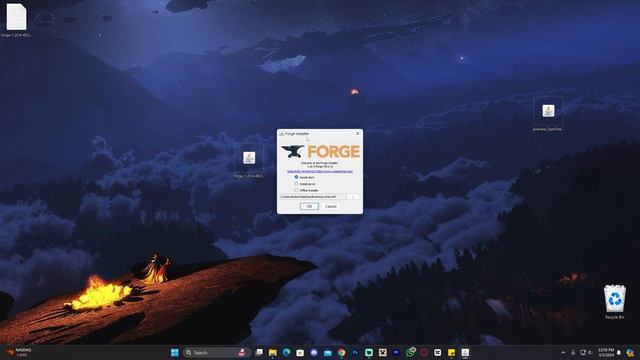The width and height of the screenshot is (640, 360).
Task: Select the Recycle Bin icon
Action: pos(615,302)
